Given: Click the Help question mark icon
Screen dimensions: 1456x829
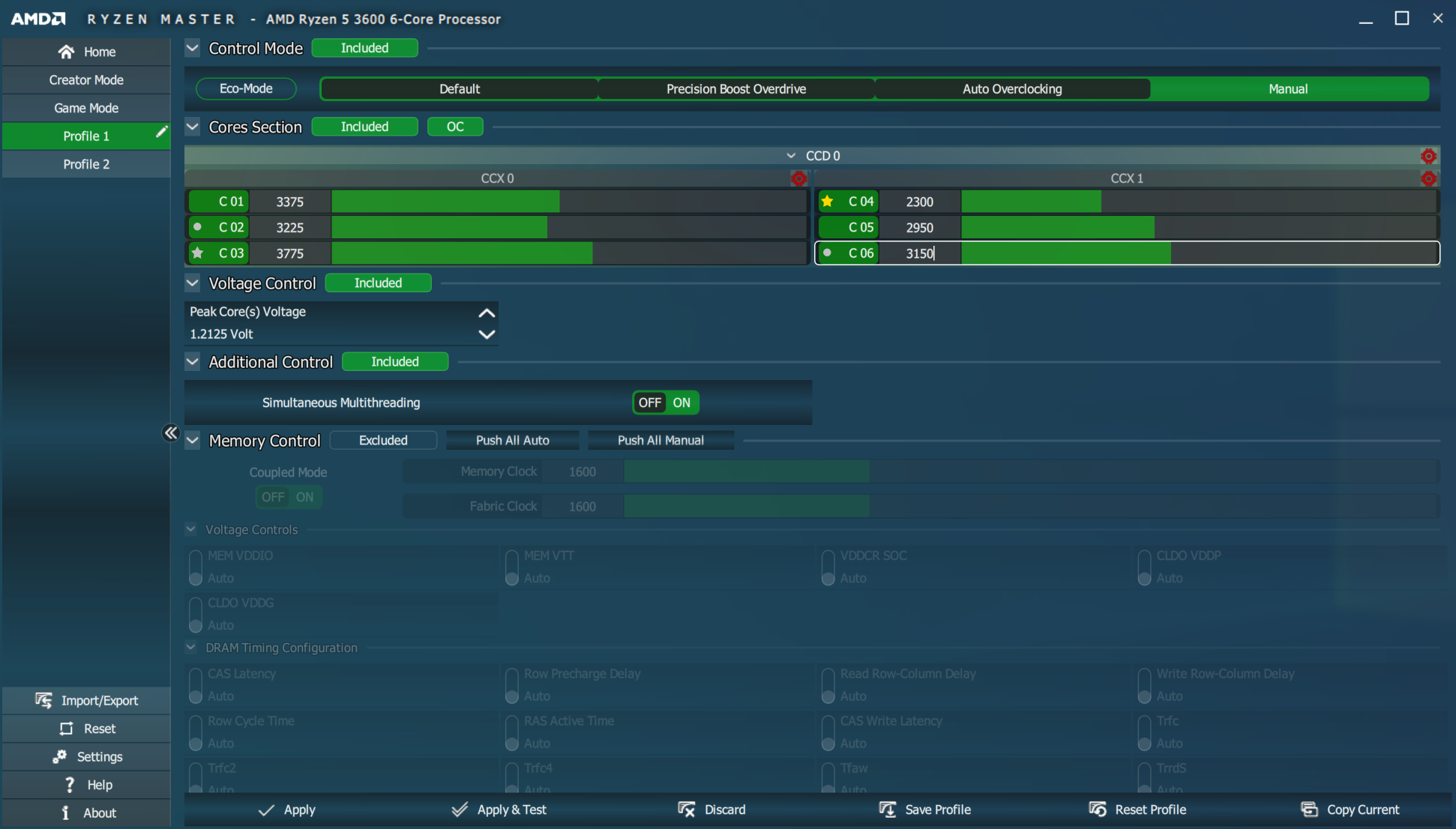Looking at the screenshot, I should (70, 785).
